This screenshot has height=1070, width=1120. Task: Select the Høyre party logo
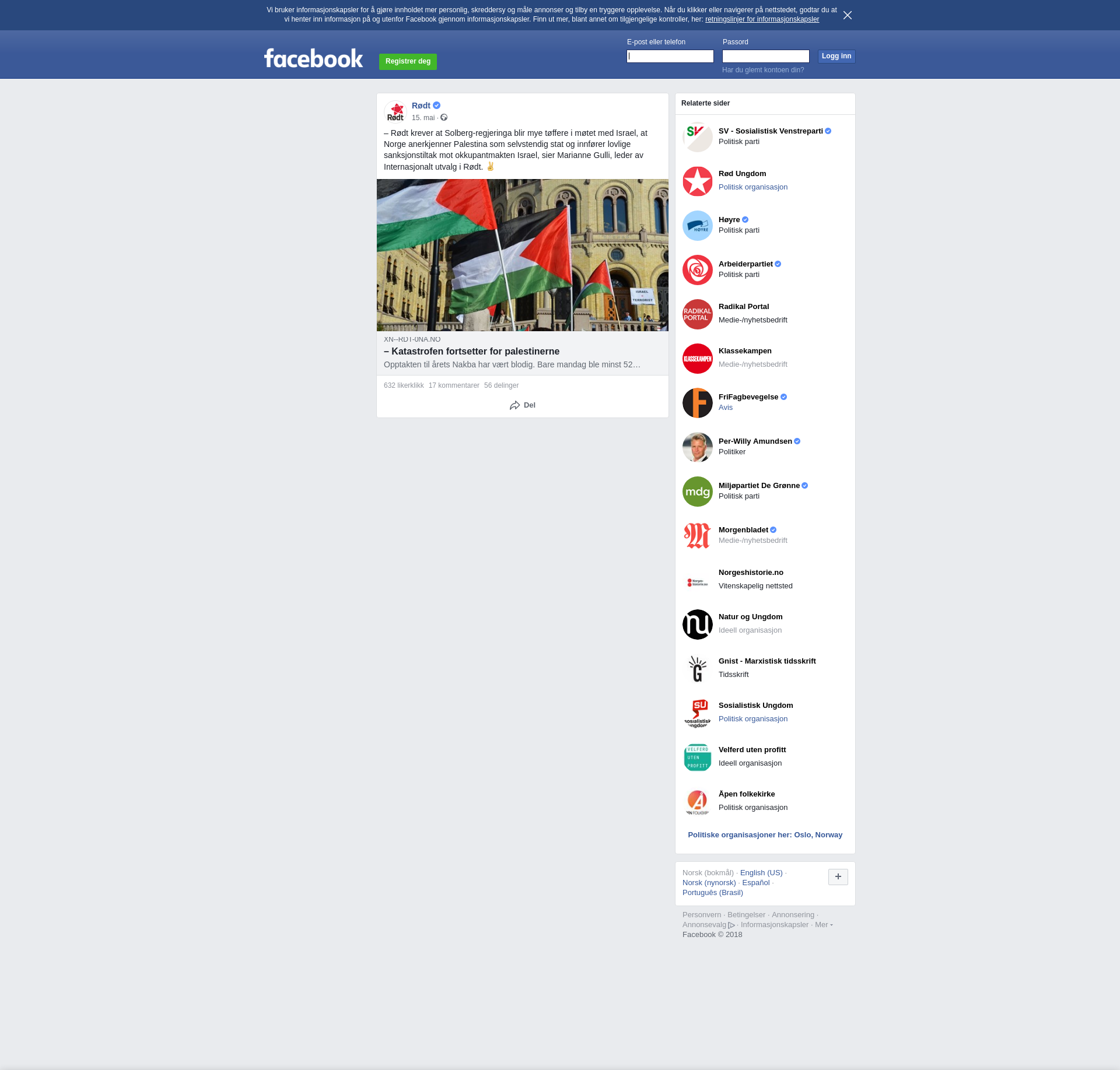(x=697, y=226)
